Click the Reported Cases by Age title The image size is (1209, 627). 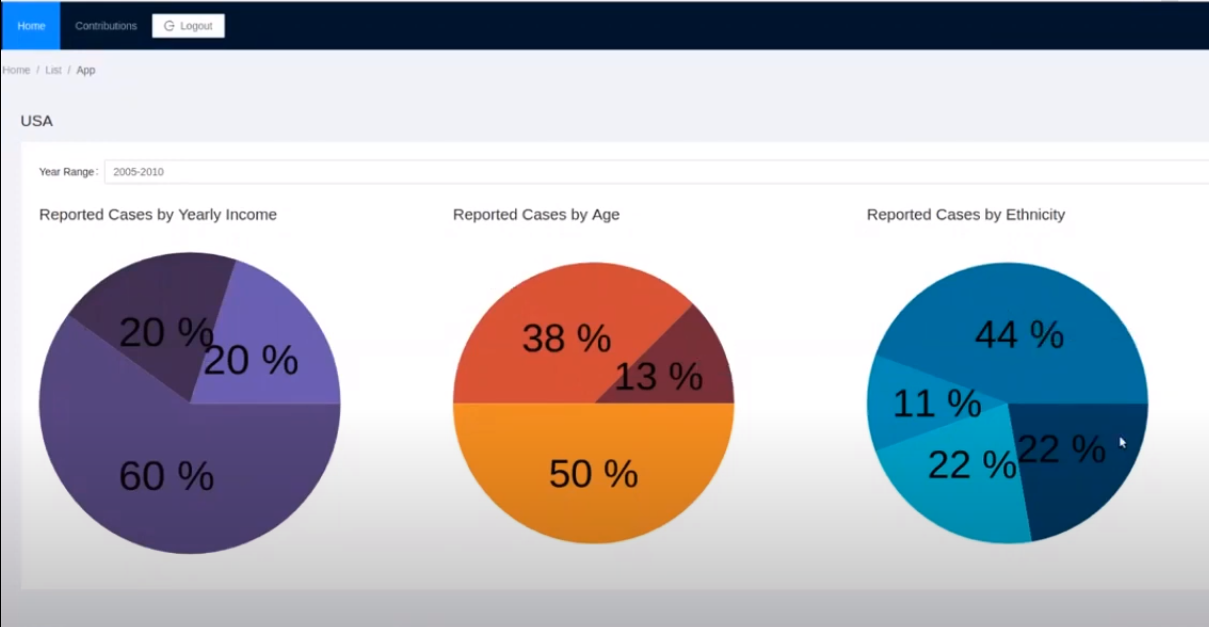(x=536, y=214)
